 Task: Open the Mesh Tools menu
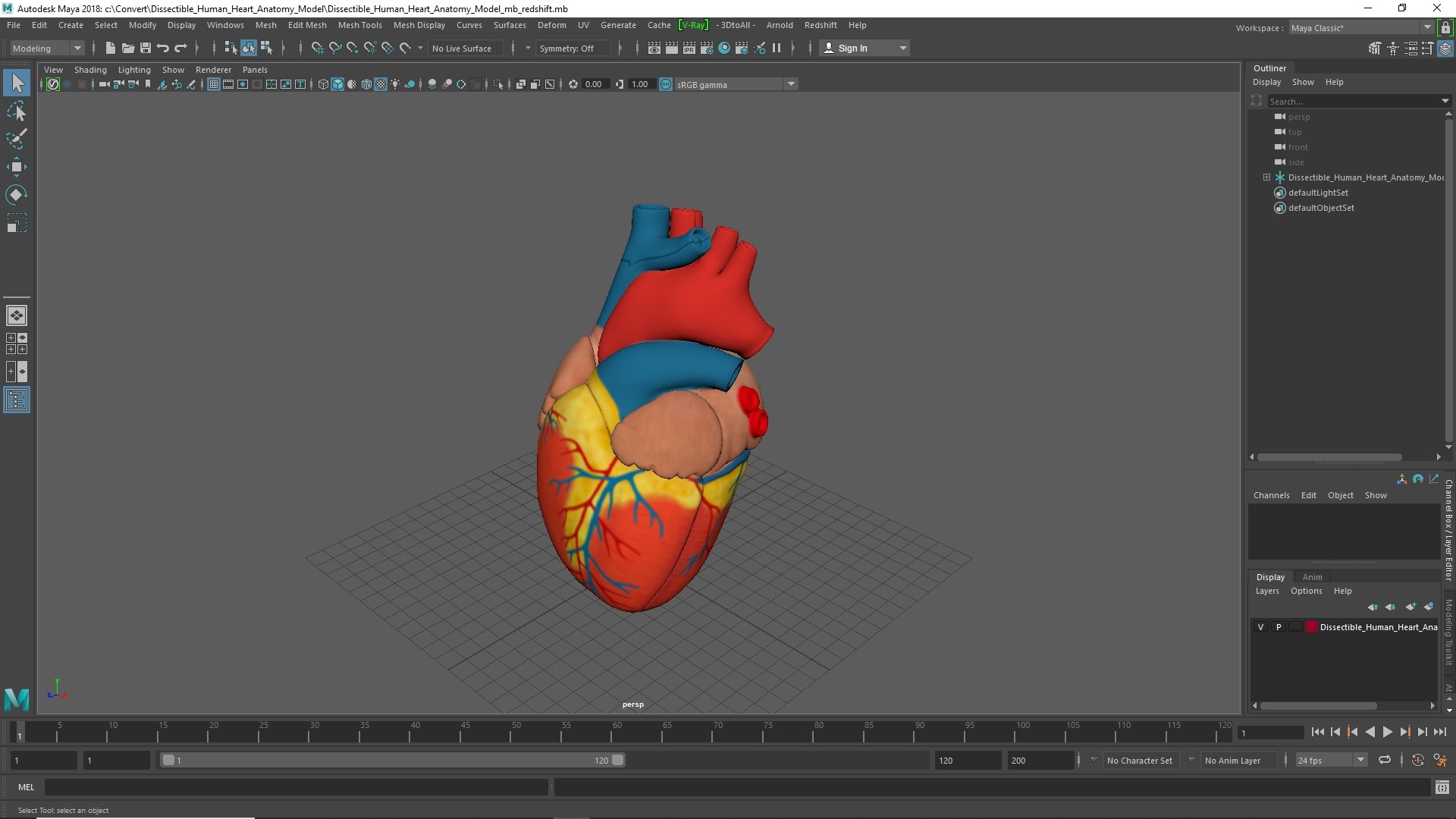(359, 25)
